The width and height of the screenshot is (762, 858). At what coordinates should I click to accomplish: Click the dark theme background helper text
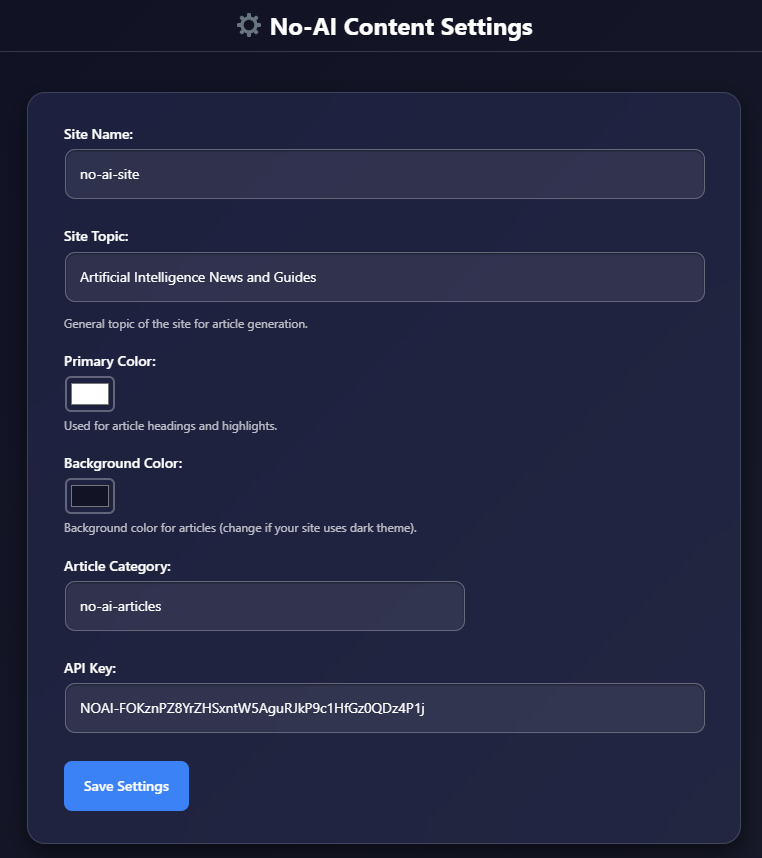[239, 527]
